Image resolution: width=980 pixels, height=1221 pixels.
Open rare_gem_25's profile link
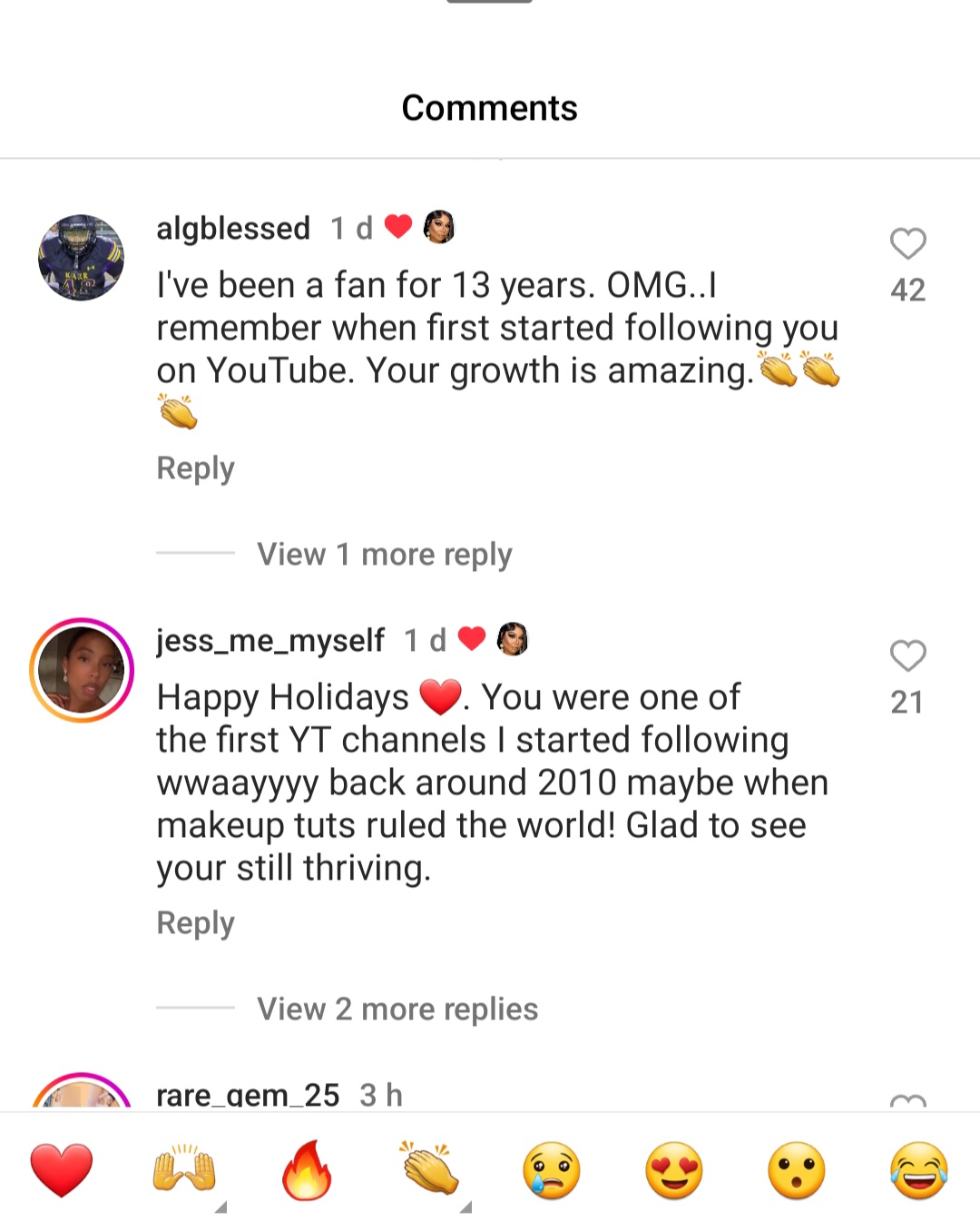pos(248,1096)
